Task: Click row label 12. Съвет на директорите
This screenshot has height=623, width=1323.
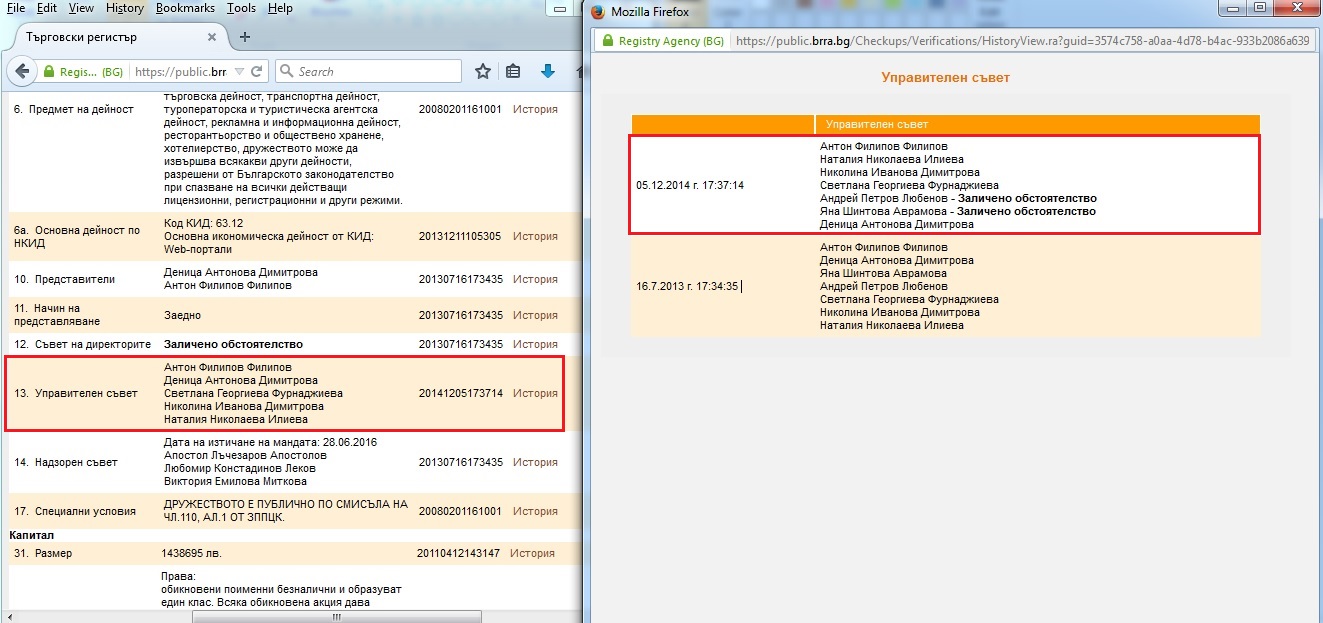Action: coord(81,344)
